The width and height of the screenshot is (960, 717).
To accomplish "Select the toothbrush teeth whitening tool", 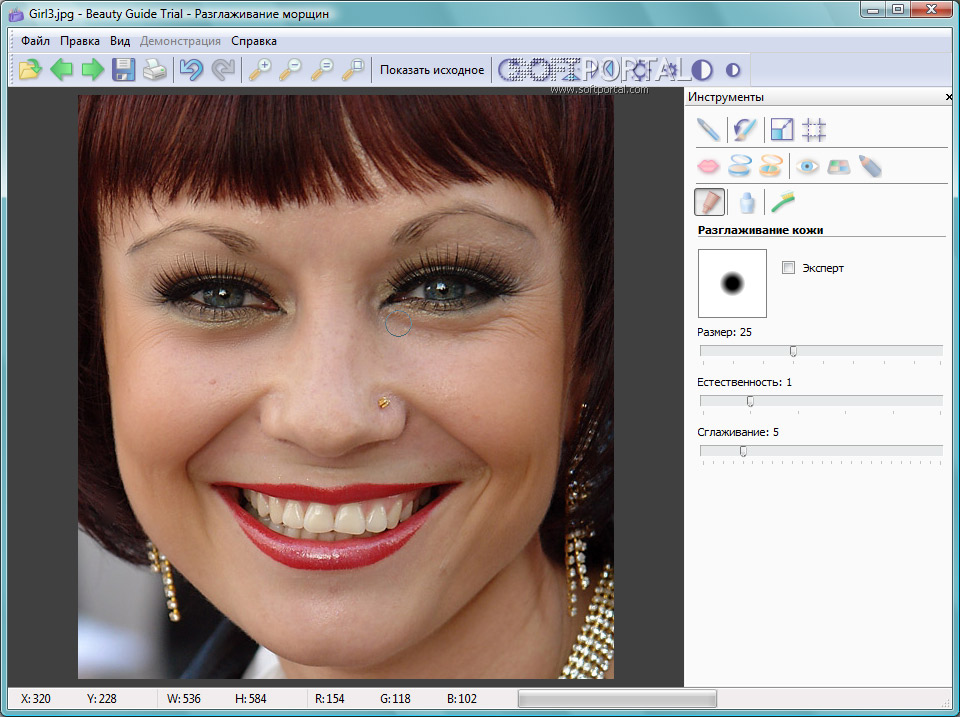I will click(x=783, y=203).
